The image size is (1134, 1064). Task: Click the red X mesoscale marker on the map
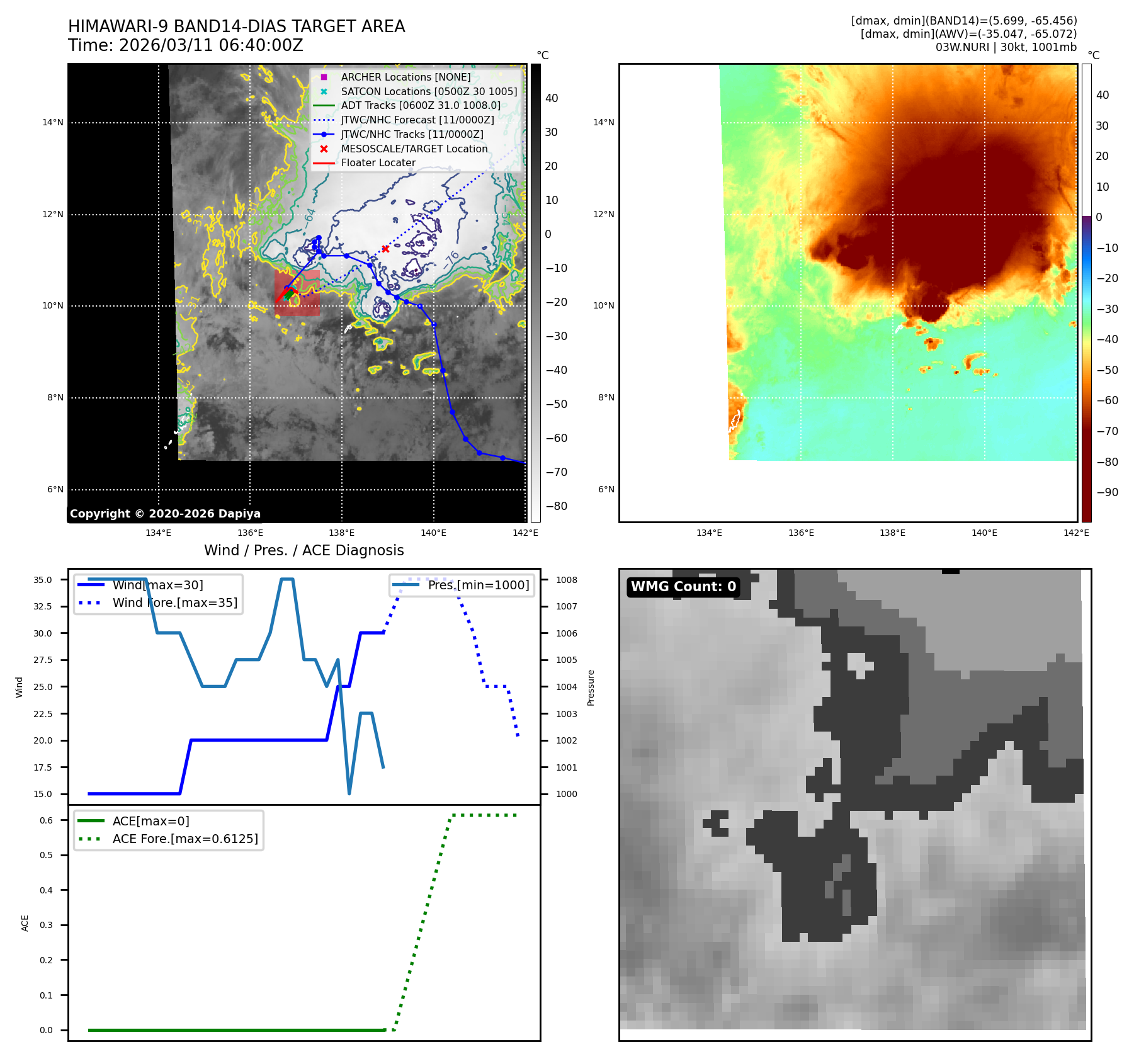tap(385, 249)
